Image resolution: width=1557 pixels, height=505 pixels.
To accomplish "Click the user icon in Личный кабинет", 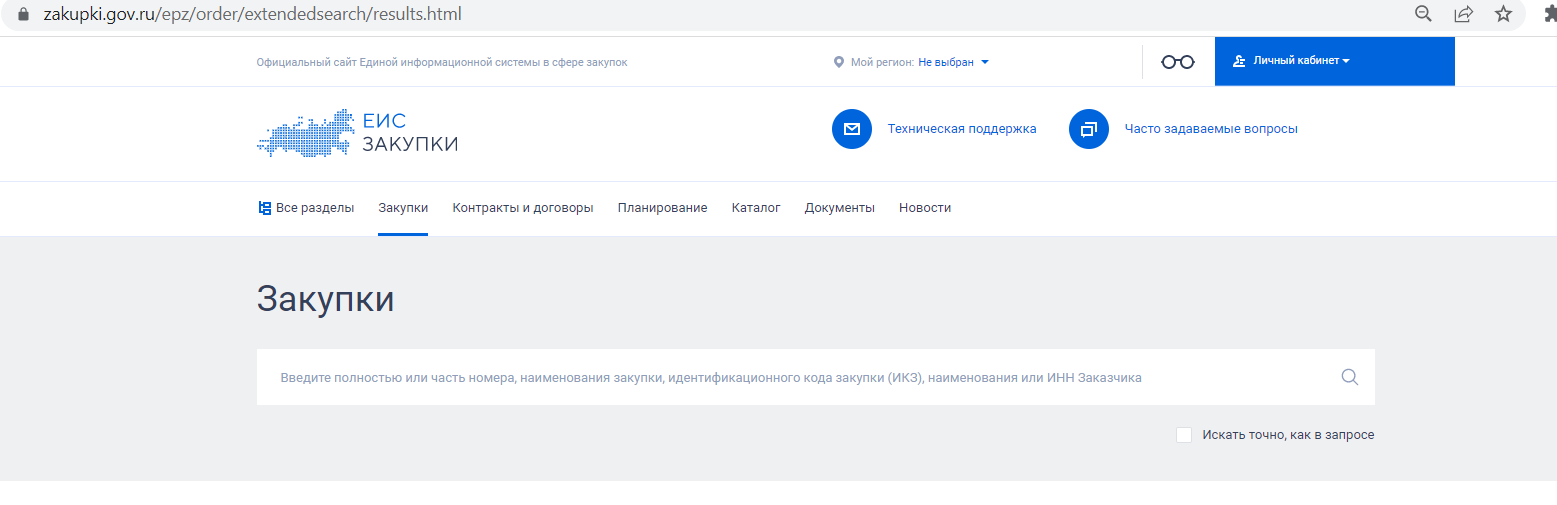I will (x=1239, y=61).
